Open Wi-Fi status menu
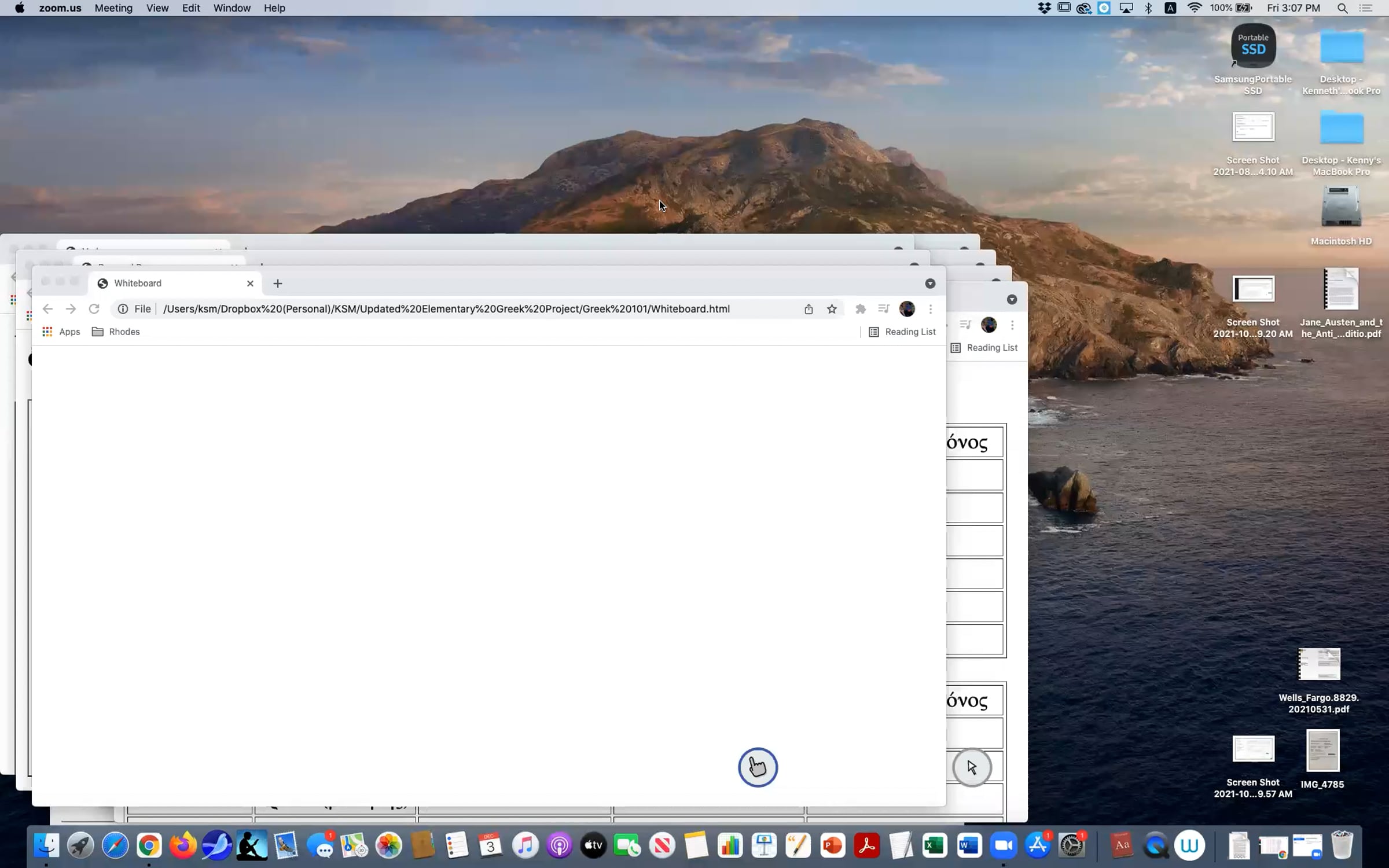1389x868 pixels. click(x=1193, y=8)
